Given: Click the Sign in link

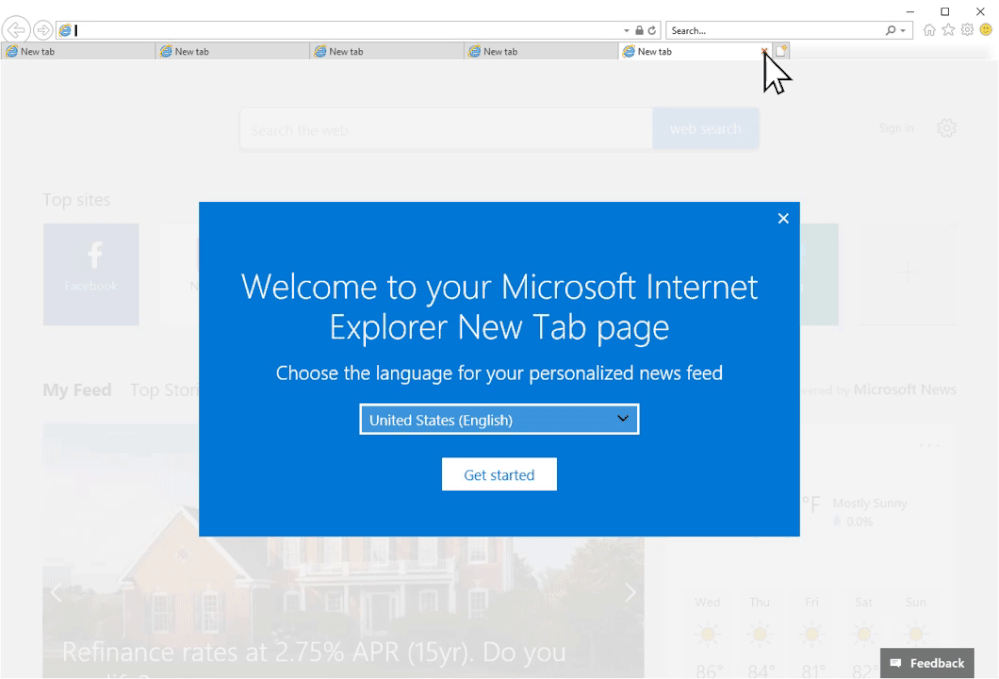Looking at the screenshot, I should [x=896, y=129].
